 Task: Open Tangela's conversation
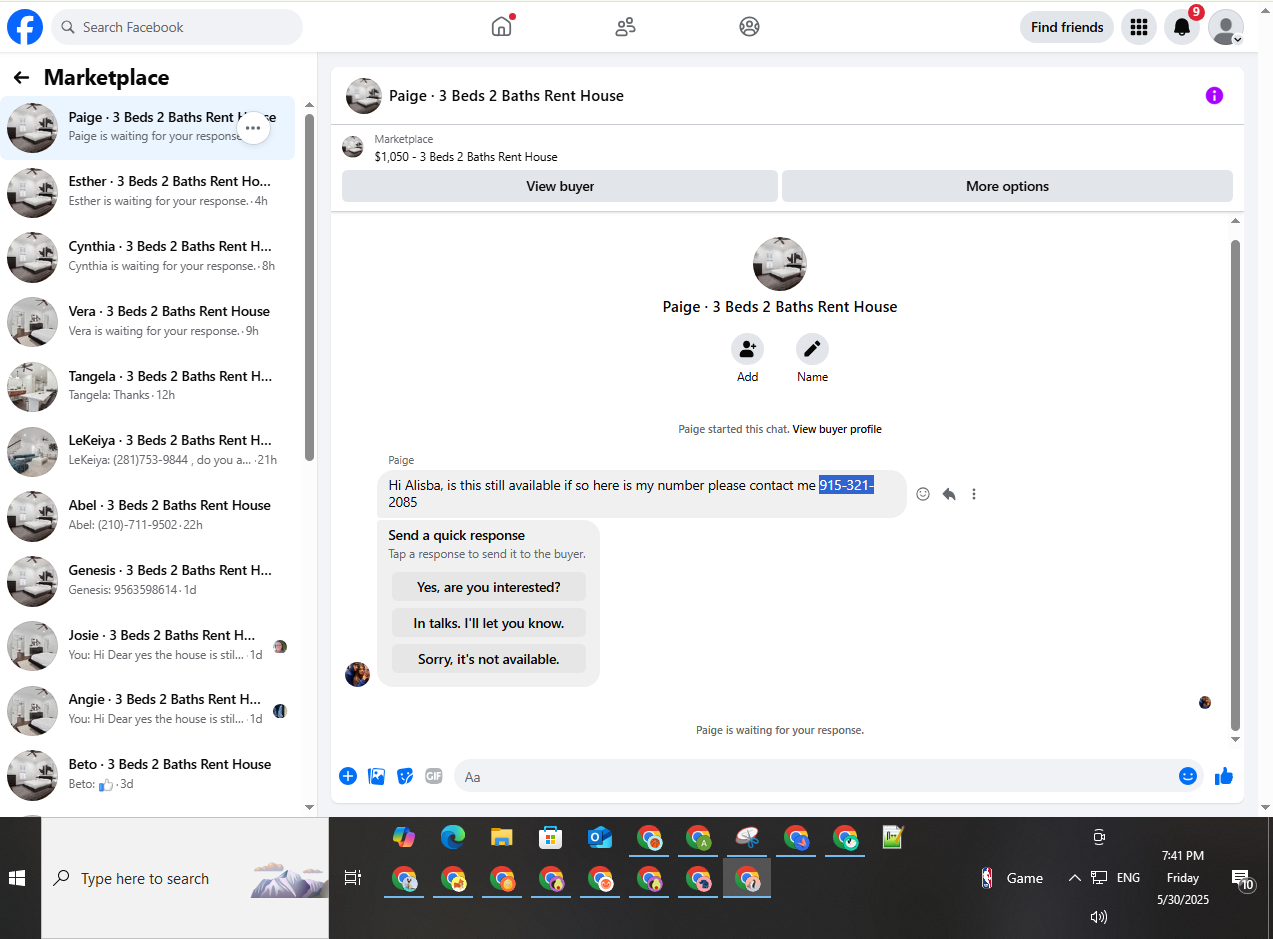(148, 387)
